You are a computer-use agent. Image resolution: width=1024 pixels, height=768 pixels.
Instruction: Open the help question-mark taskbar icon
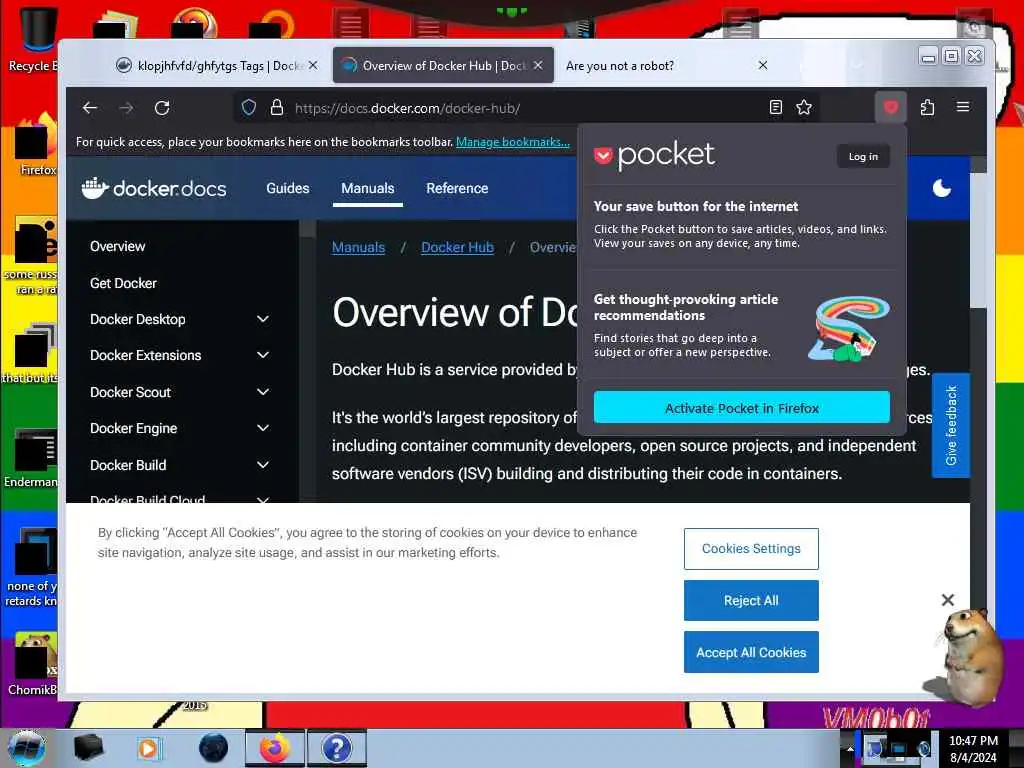pyautogui.click(x=337, y=748)
